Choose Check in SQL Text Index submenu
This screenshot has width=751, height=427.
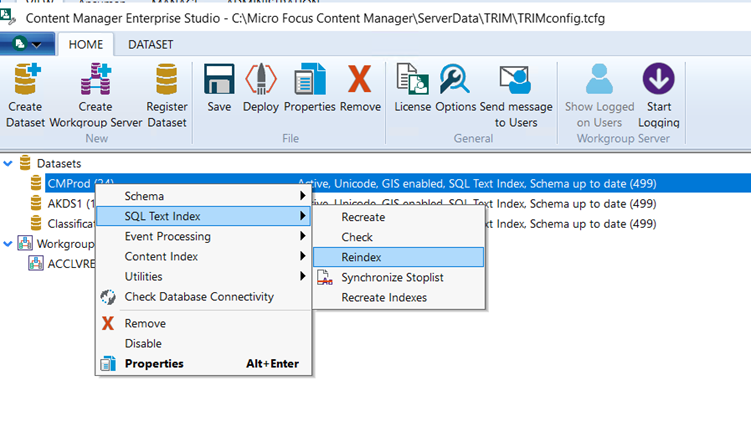click(x=398, y=237)
